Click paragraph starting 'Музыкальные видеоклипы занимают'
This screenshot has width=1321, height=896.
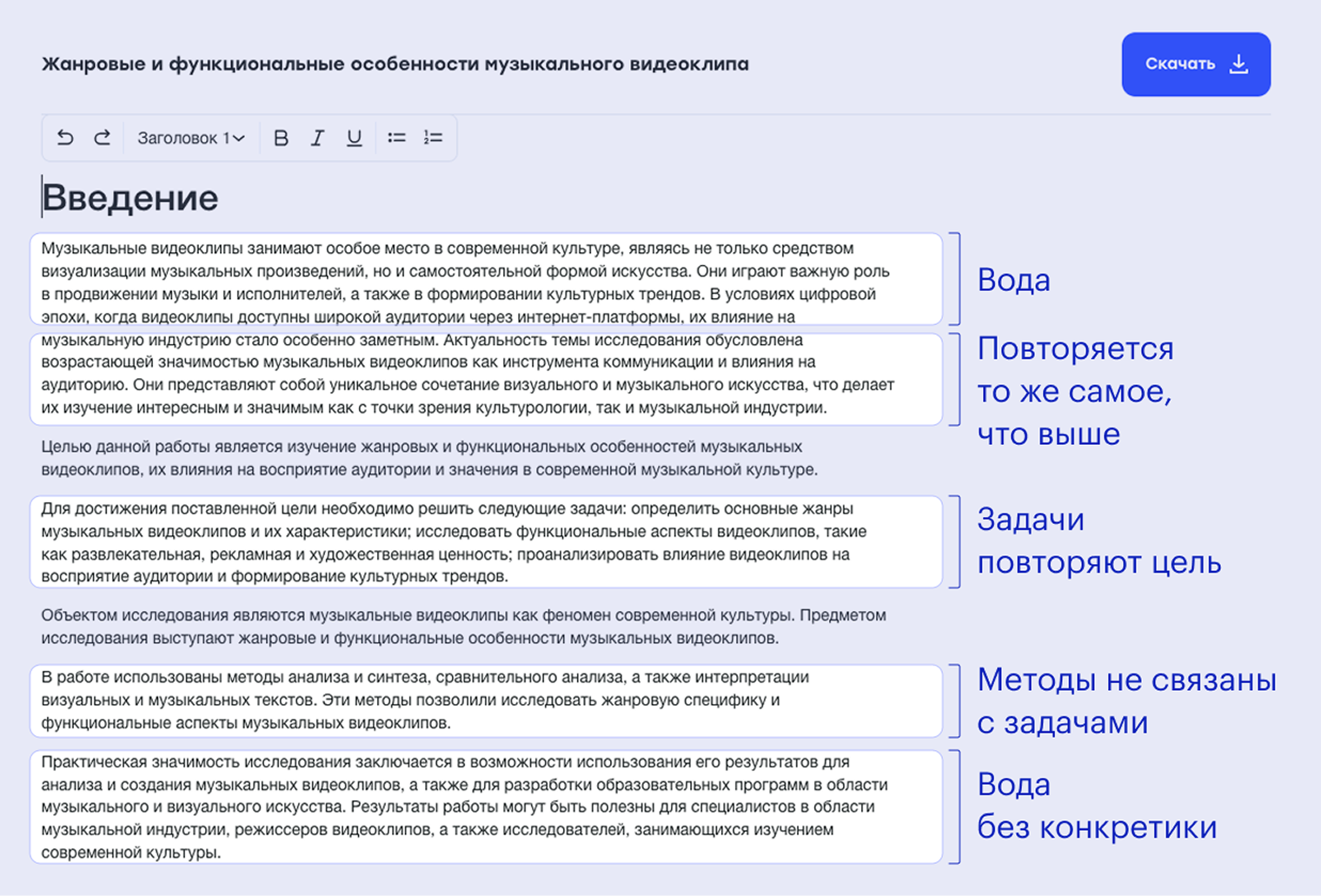point(468,282)
